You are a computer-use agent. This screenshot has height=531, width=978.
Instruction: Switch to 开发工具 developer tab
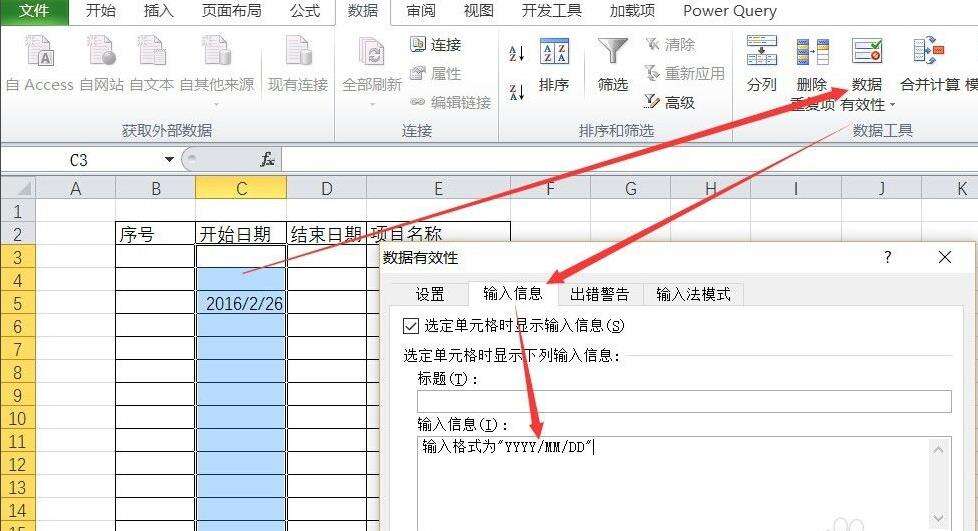click(x=552, y=11)
